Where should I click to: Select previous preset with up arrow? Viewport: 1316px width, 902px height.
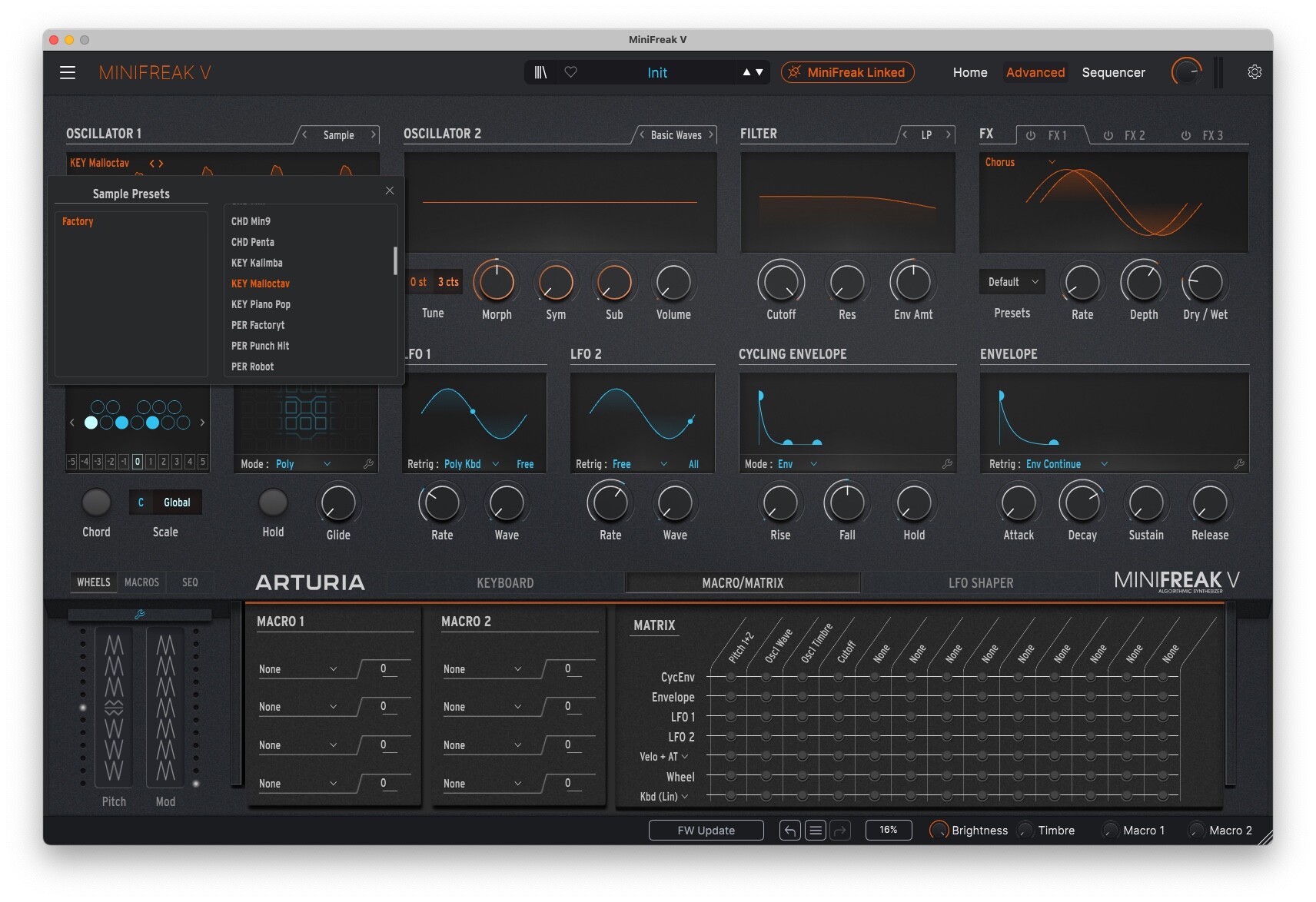tap(746, 72)
